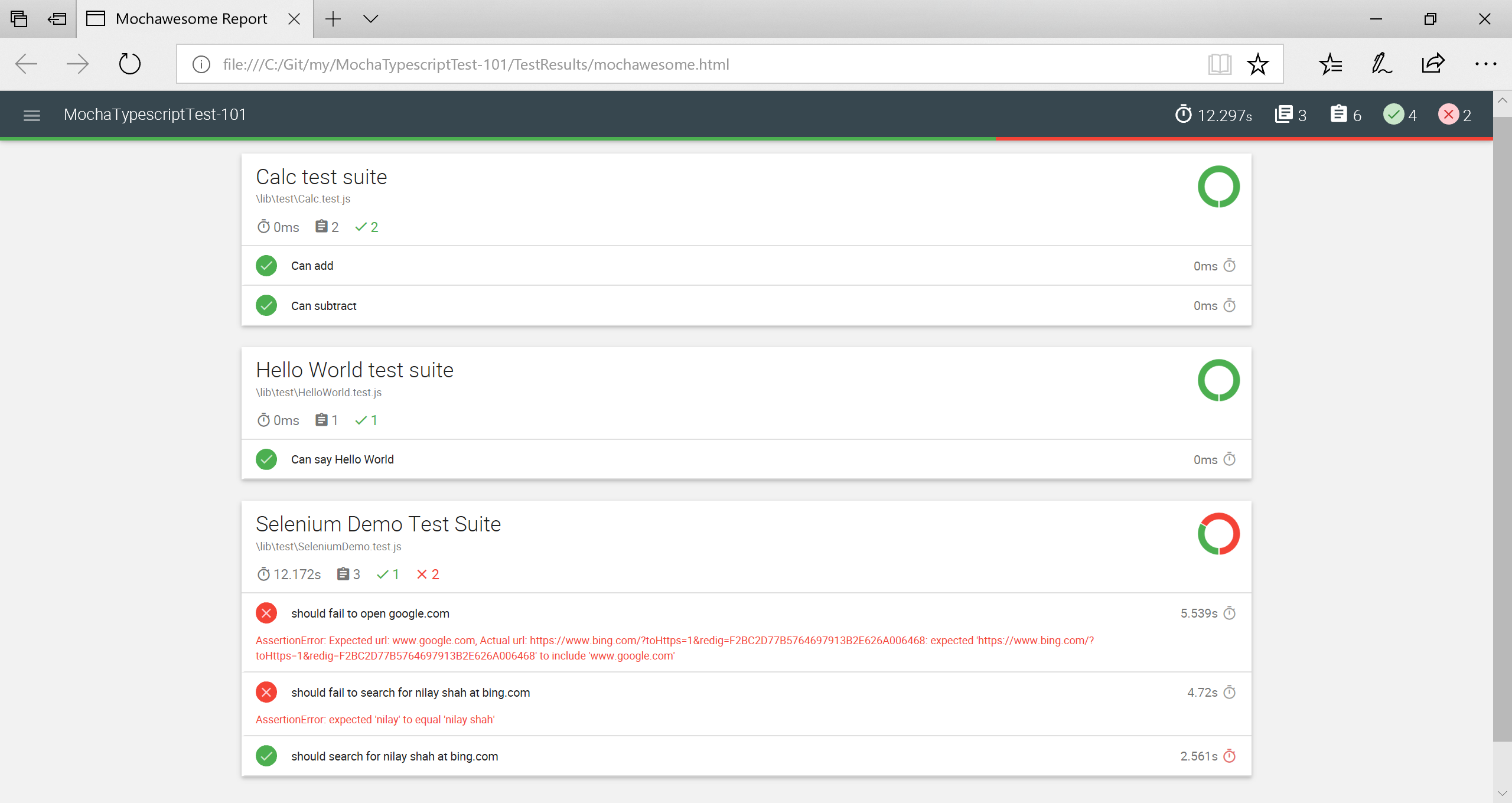Click the stopwatch icon beside 5.539s
Screen dimensions: 1512x803
tap(1230, 613)
